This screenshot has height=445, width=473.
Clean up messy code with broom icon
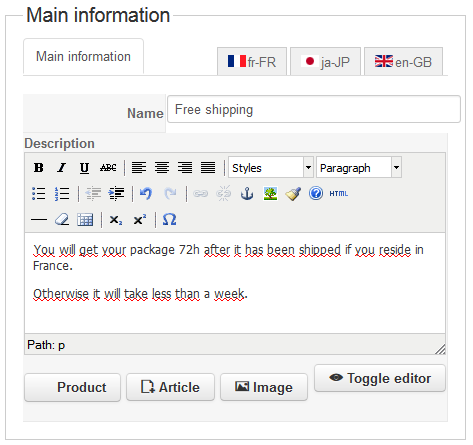[x=293, y=193]
